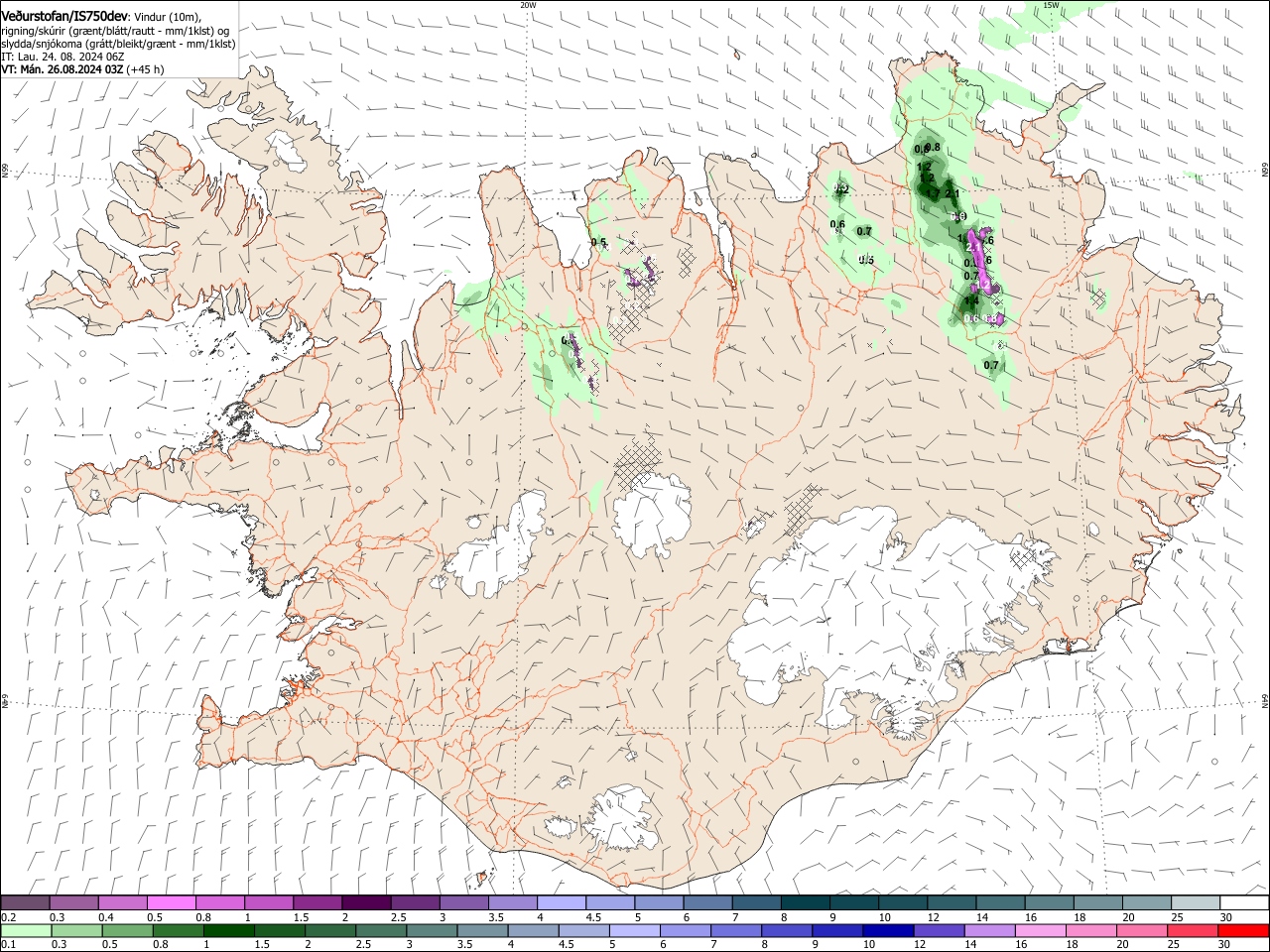The image size is (1270, 952).
Task: Pick top-row dark teal swatch between 8 and 9
Action: pyautogui.click(x=806, y=903)
